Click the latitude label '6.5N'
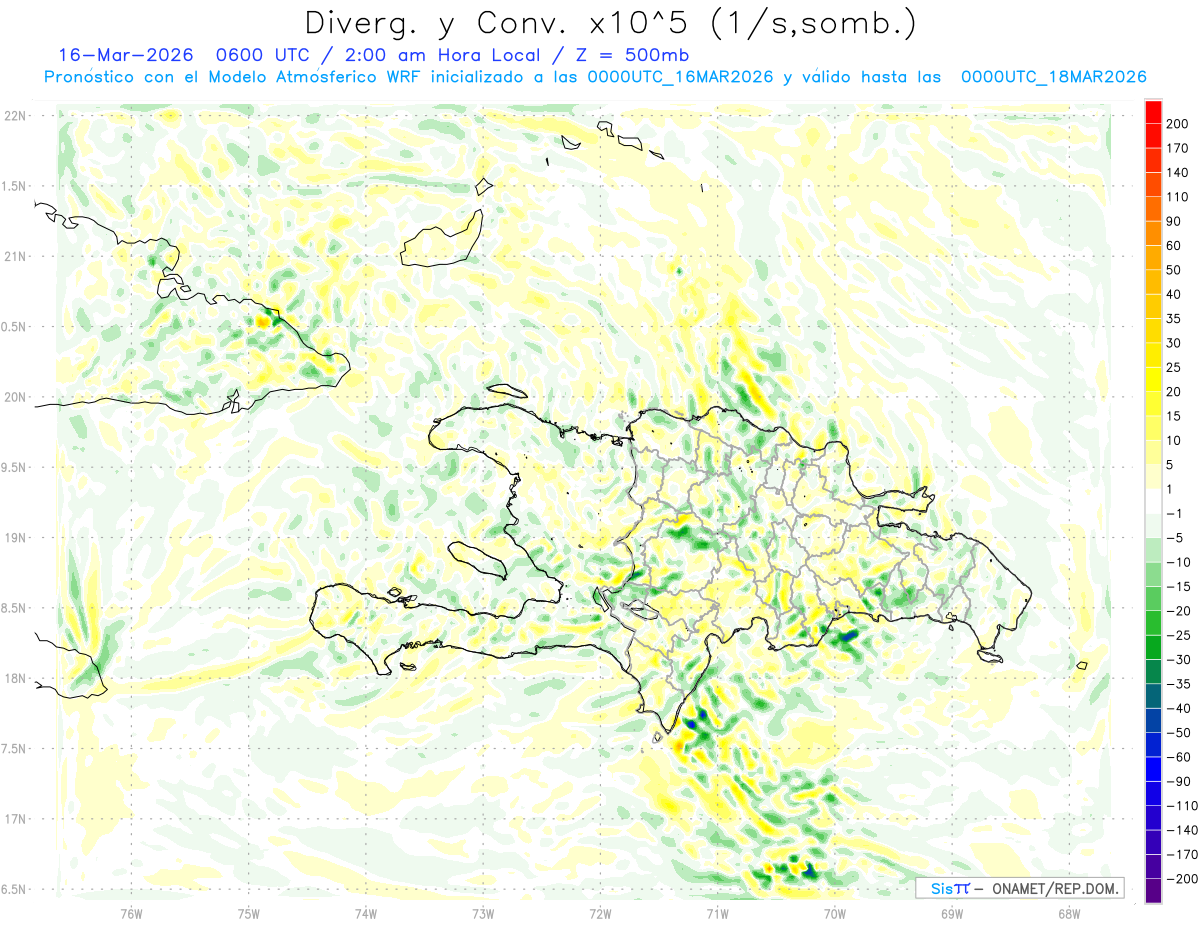 [14, 889]
